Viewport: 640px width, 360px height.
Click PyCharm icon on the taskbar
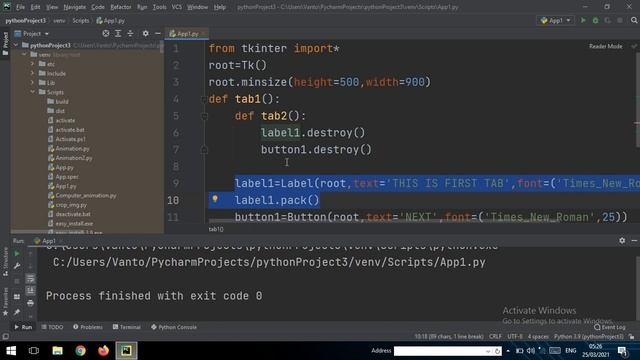tap(126, 351)
